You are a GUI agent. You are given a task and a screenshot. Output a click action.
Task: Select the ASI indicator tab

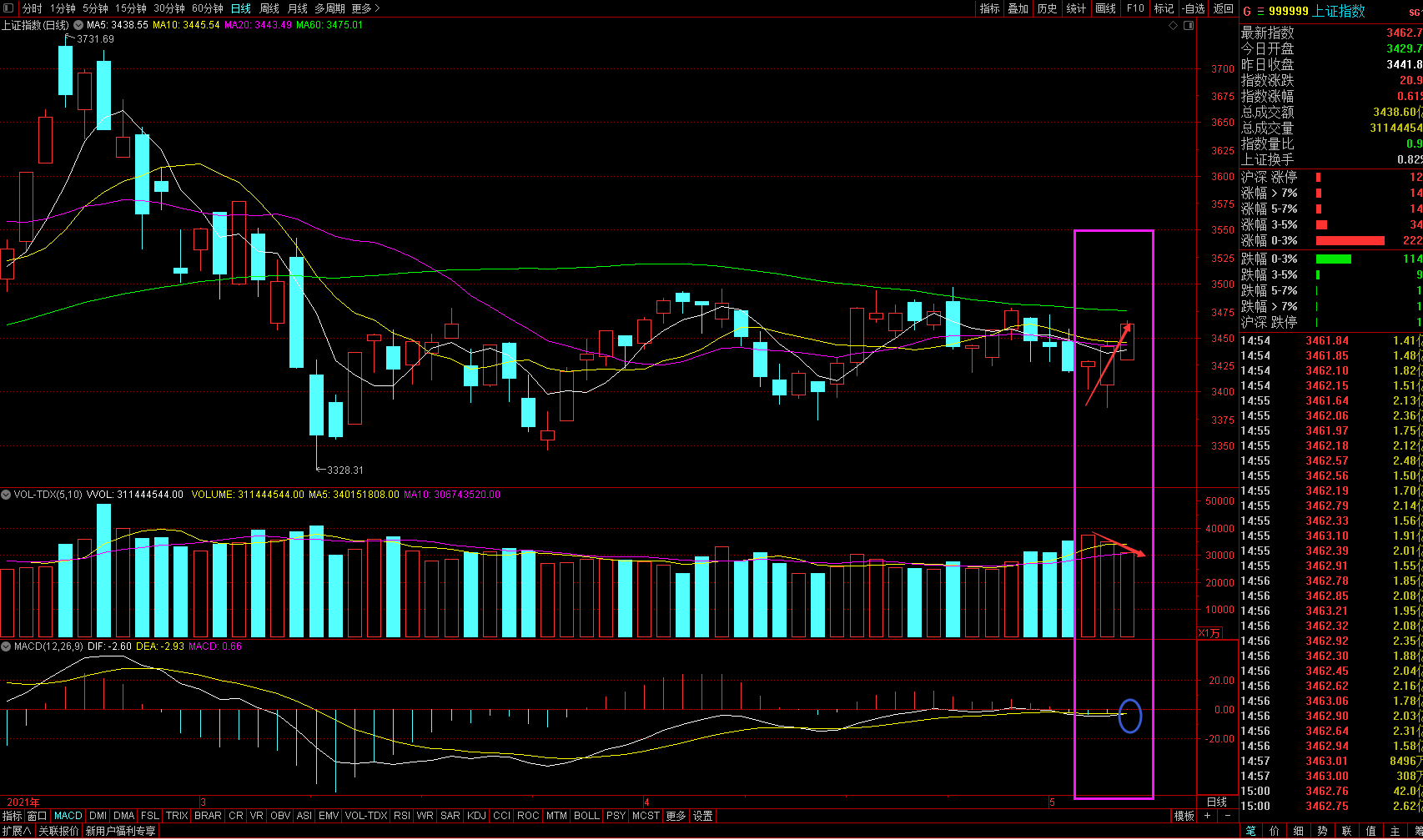(304, 816)
